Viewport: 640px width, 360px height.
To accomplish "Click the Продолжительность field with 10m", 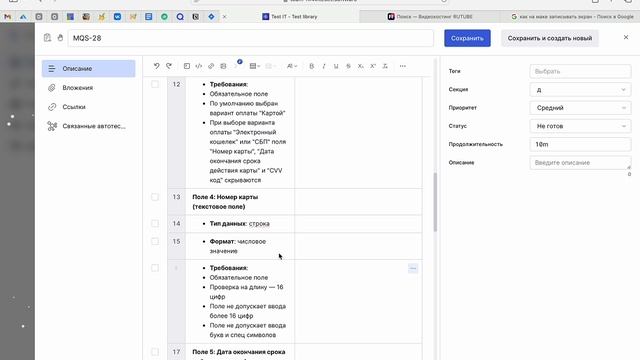I will 580,144.
